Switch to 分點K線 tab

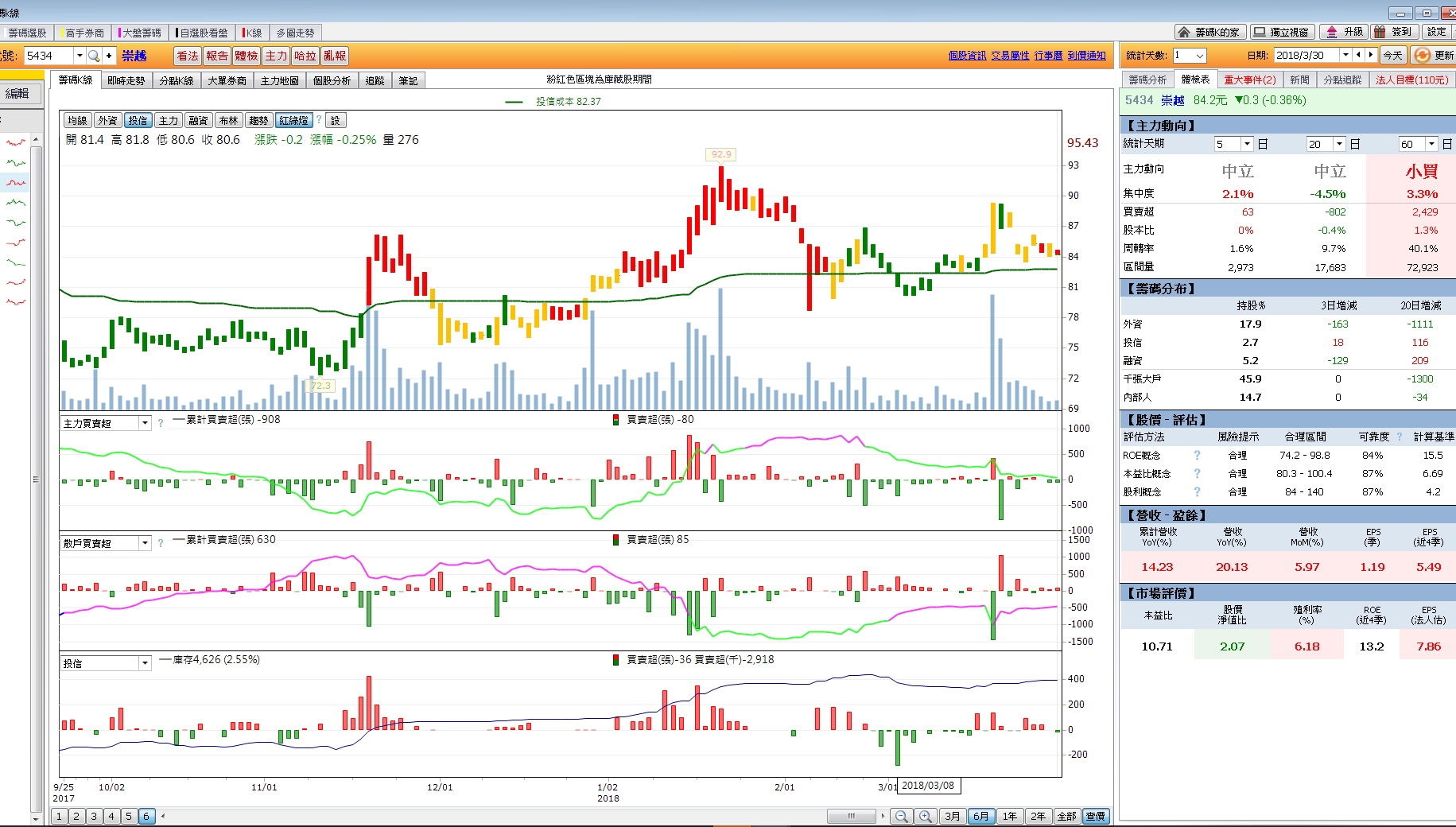pos(176,80)
